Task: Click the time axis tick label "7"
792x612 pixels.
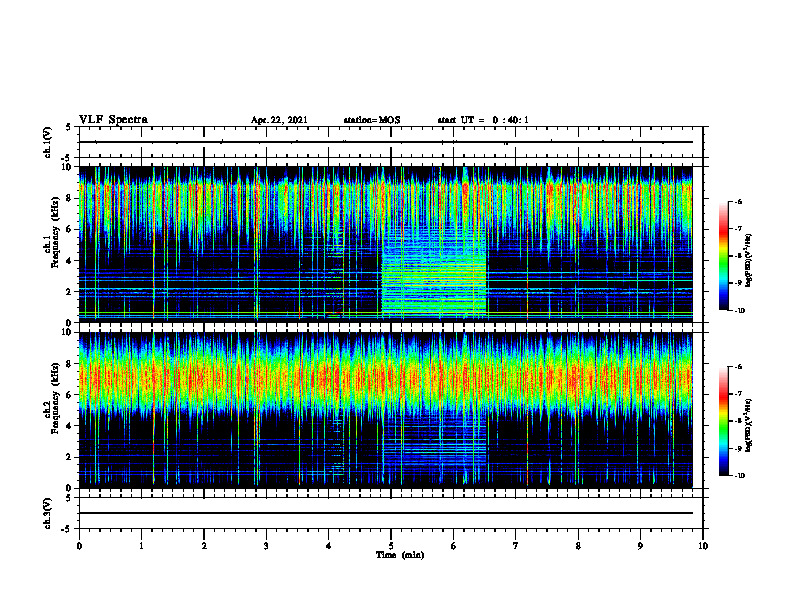Action: [516, 546]
